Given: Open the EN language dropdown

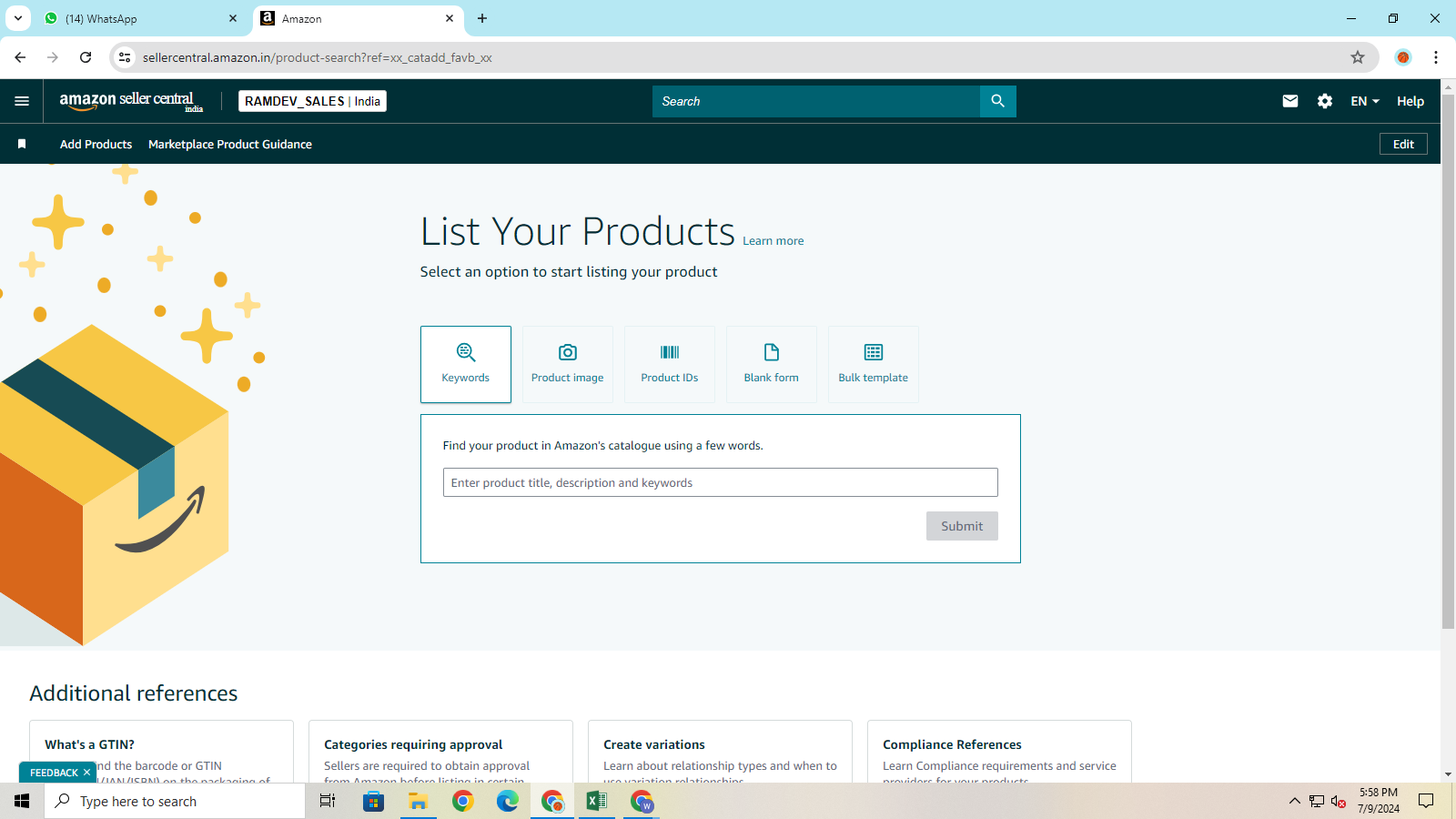Looking at the screenshot, I should click(x=1362, y=101).
